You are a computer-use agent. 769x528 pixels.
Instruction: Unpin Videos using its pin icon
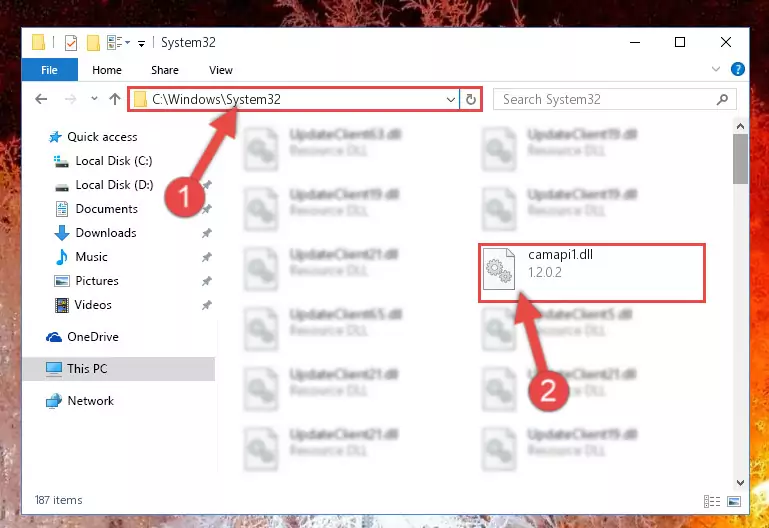click(207, 305)
